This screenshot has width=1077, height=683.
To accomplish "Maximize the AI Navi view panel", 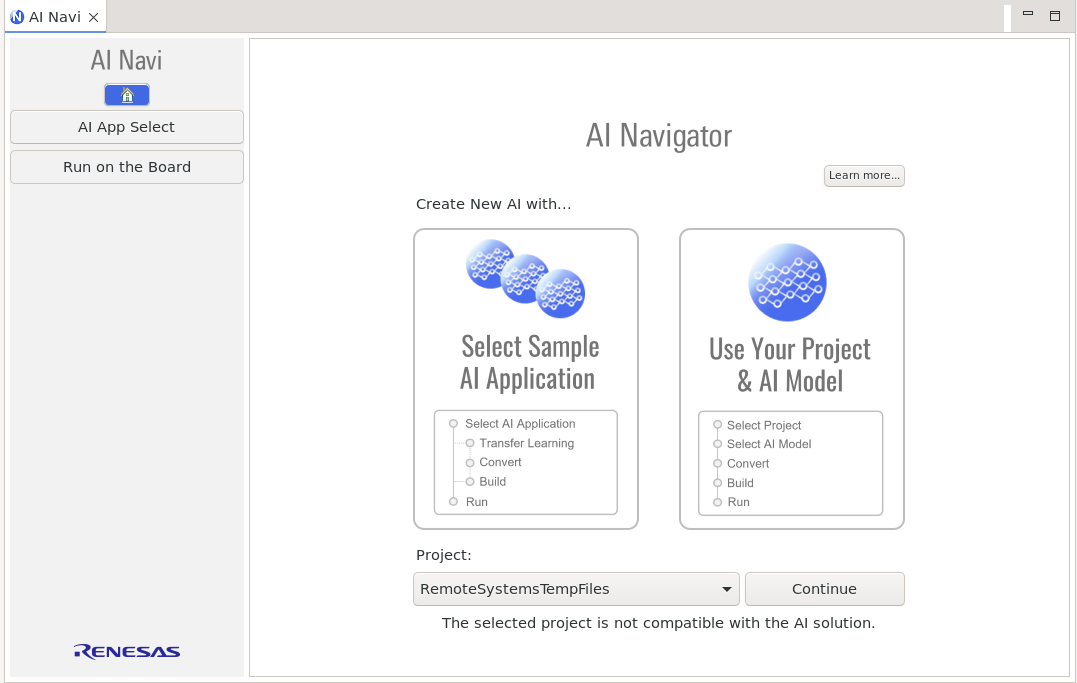I will (x=1054, y=16).
